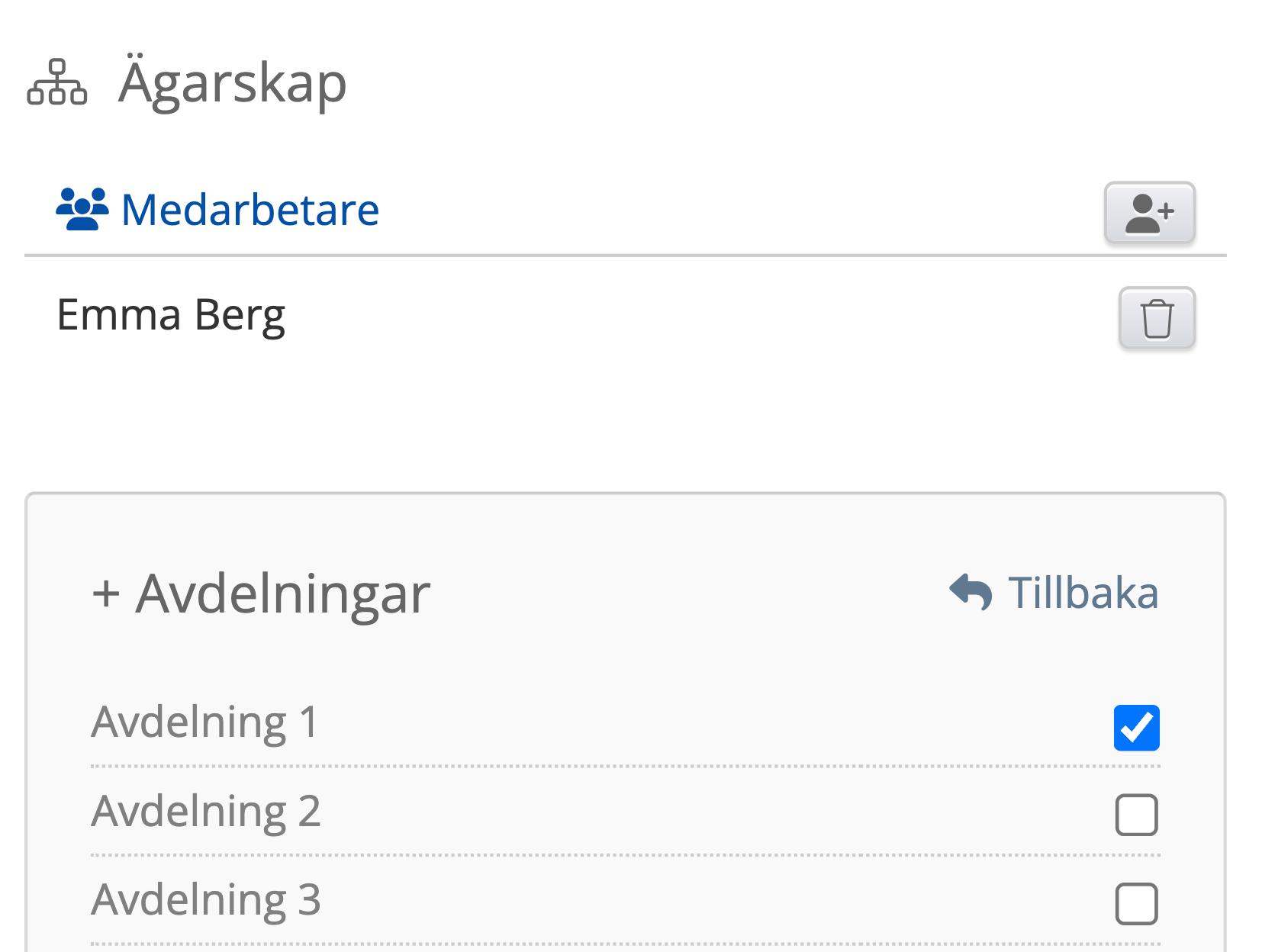Select the Avdelning 2 label
This screenshot has height=952, width=1262.
(x=206, y=811)
